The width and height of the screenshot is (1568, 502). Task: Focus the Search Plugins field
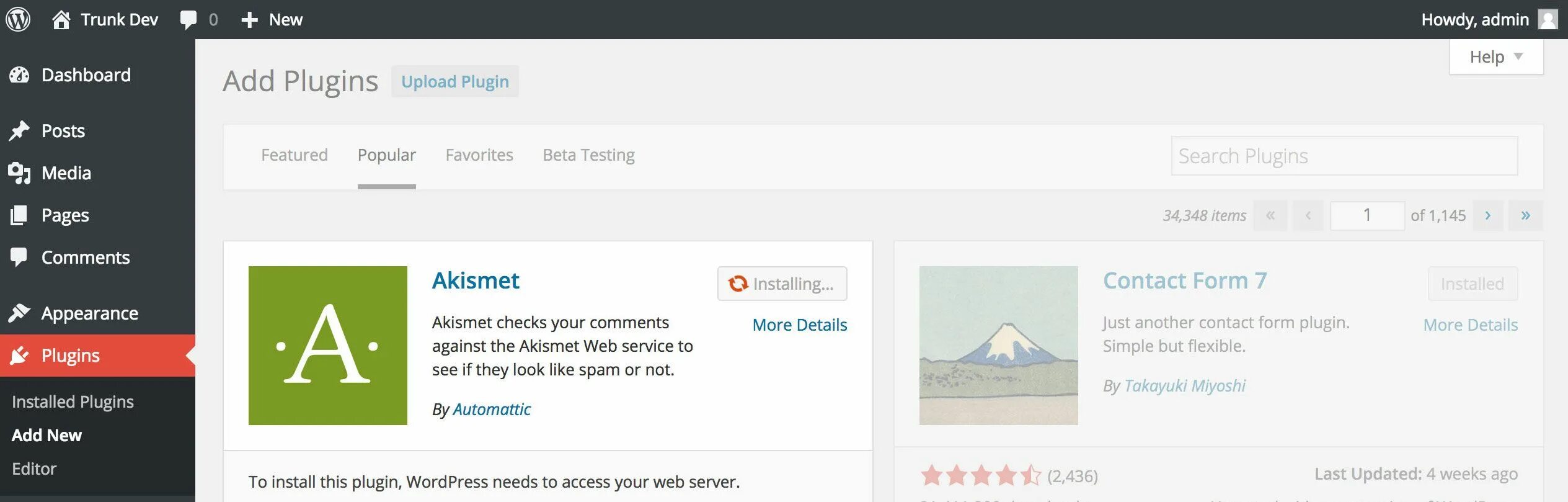(x=1344, y=156)
